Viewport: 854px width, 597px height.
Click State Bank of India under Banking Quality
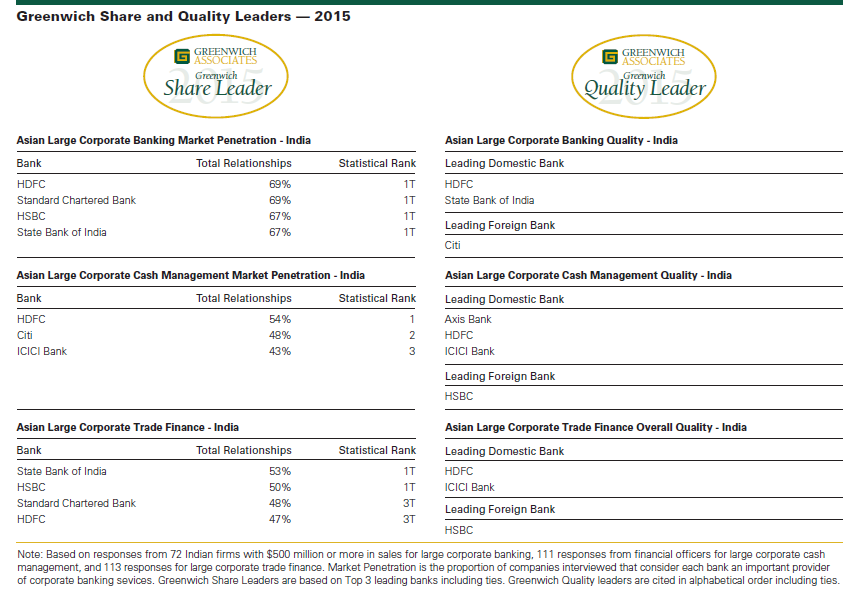pyautogui.click(x=489, y=200)
